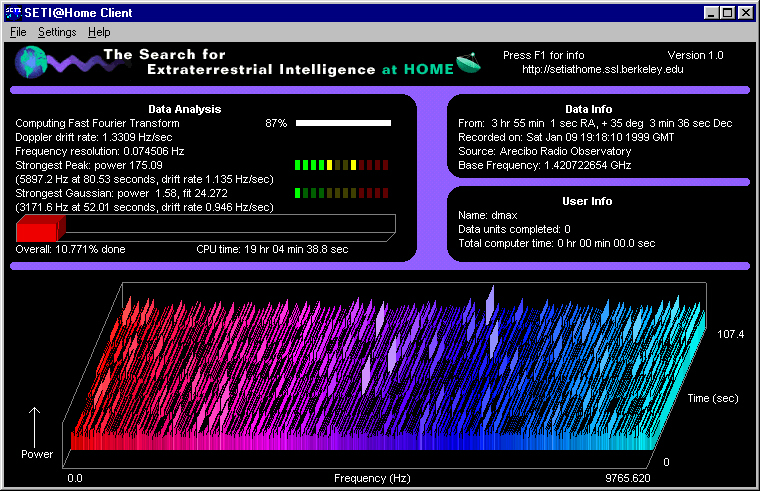Click 'Frequency resolution: 0.074506 Hz'

click(100, 152)
